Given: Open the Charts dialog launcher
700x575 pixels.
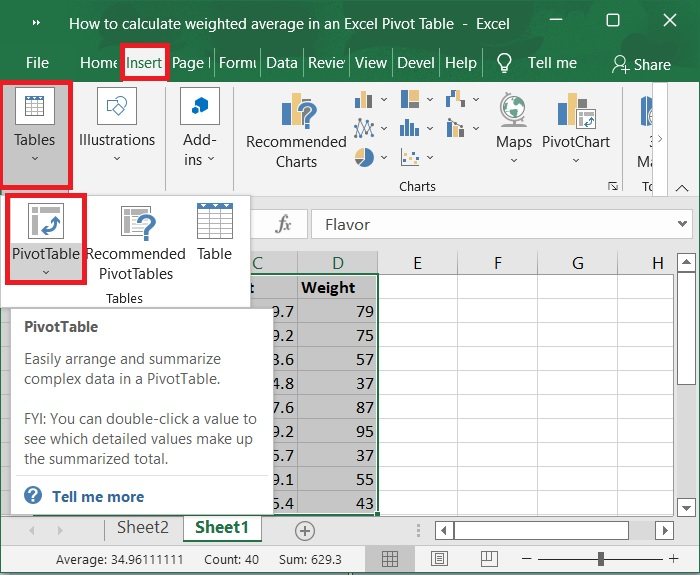Looking at the screenshot, I should coord(613,186).
